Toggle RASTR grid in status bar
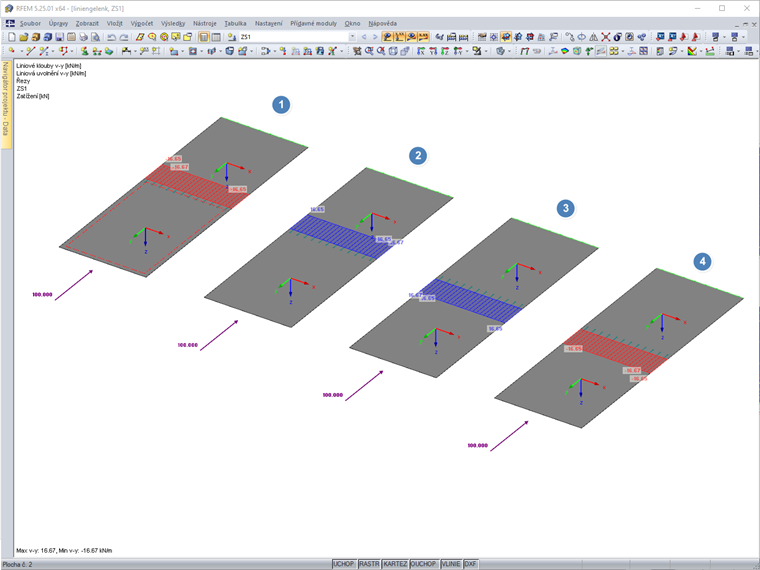760x570 pixels. tap(369, 564)
